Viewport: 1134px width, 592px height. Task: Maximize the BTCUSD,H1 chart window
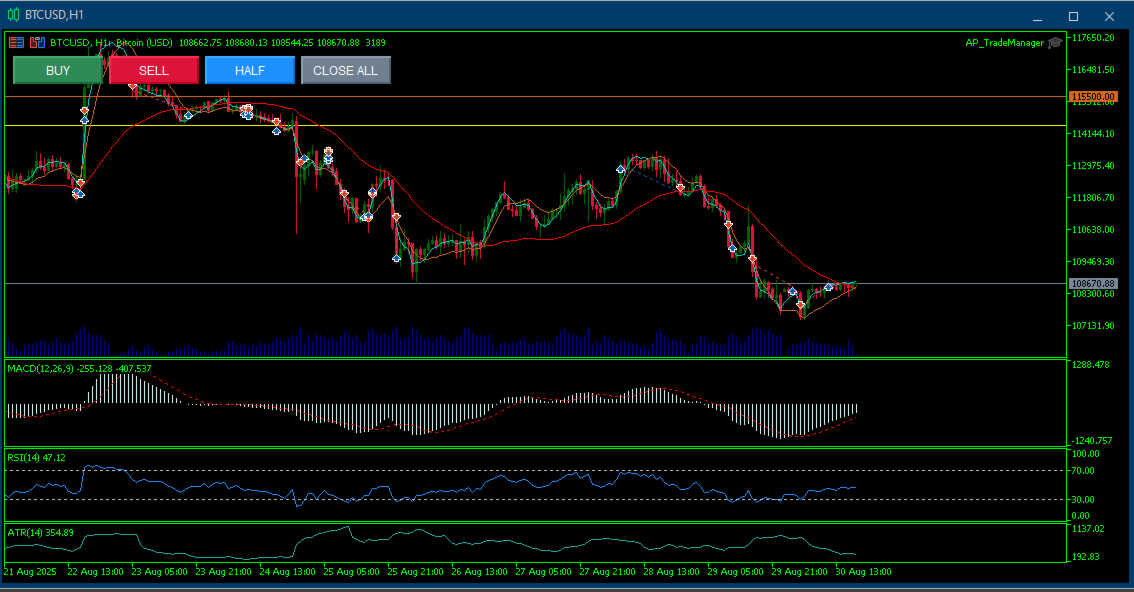point(1073,16)
